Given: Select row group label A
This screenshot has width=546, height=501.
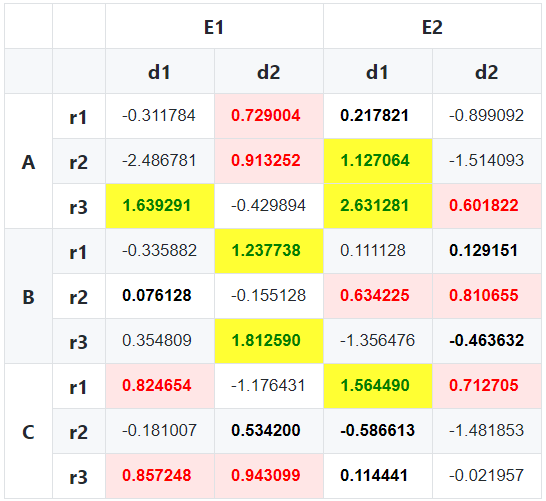Looking at the screenshot, I should (29, 161).
